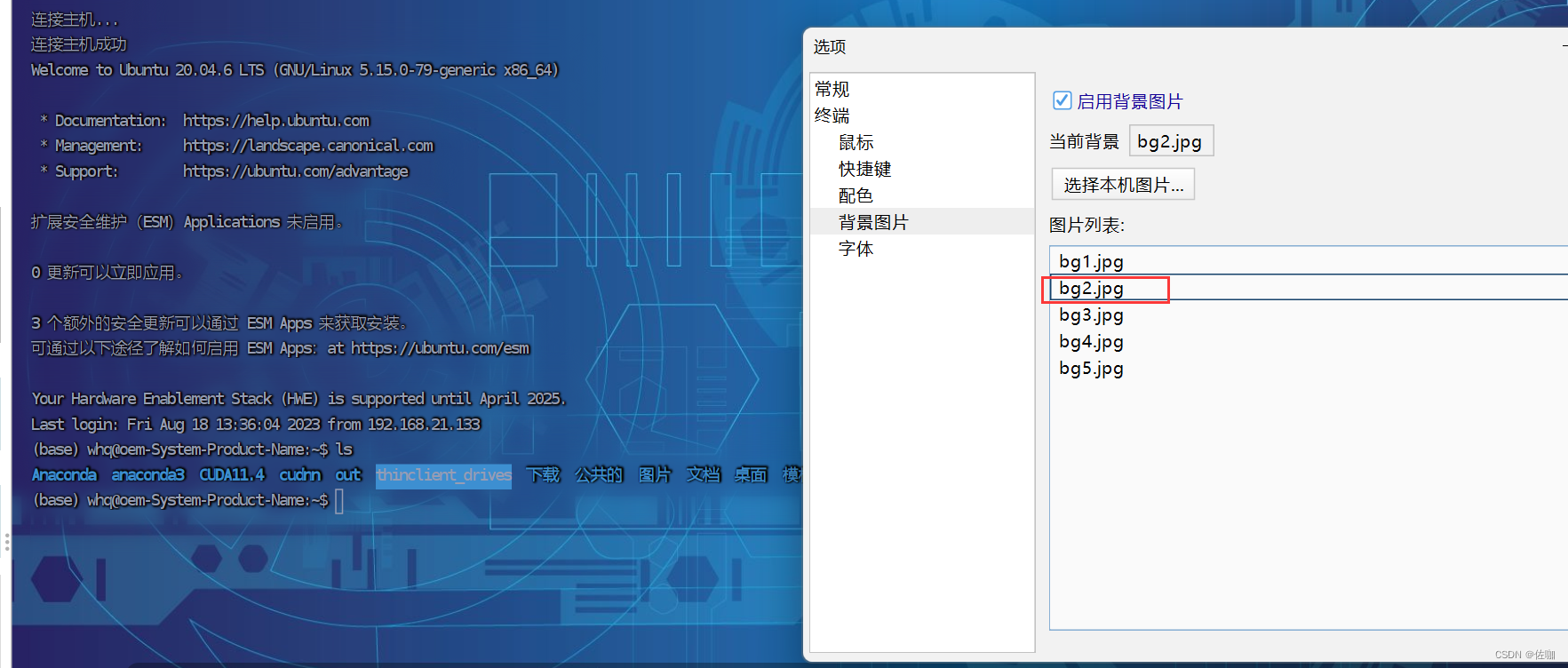Click the anaconda3 directory name in terminal

click(148, 474)
